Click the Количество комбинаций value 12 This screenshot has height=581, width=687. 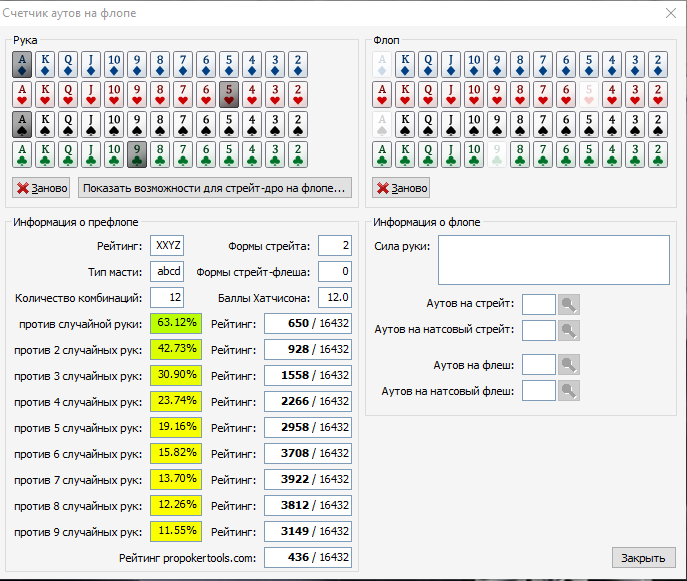(167, 298)
